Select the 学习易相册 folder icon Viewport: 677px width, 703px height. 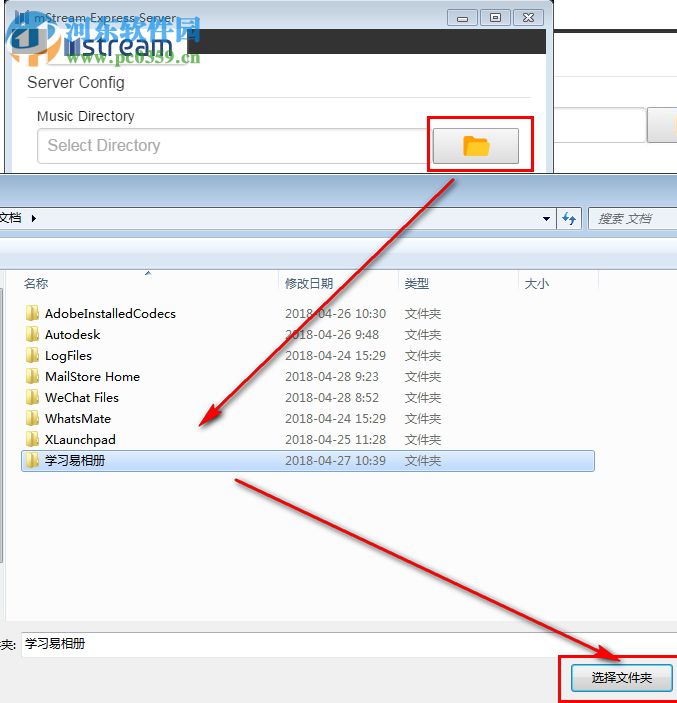click(32, 460)
